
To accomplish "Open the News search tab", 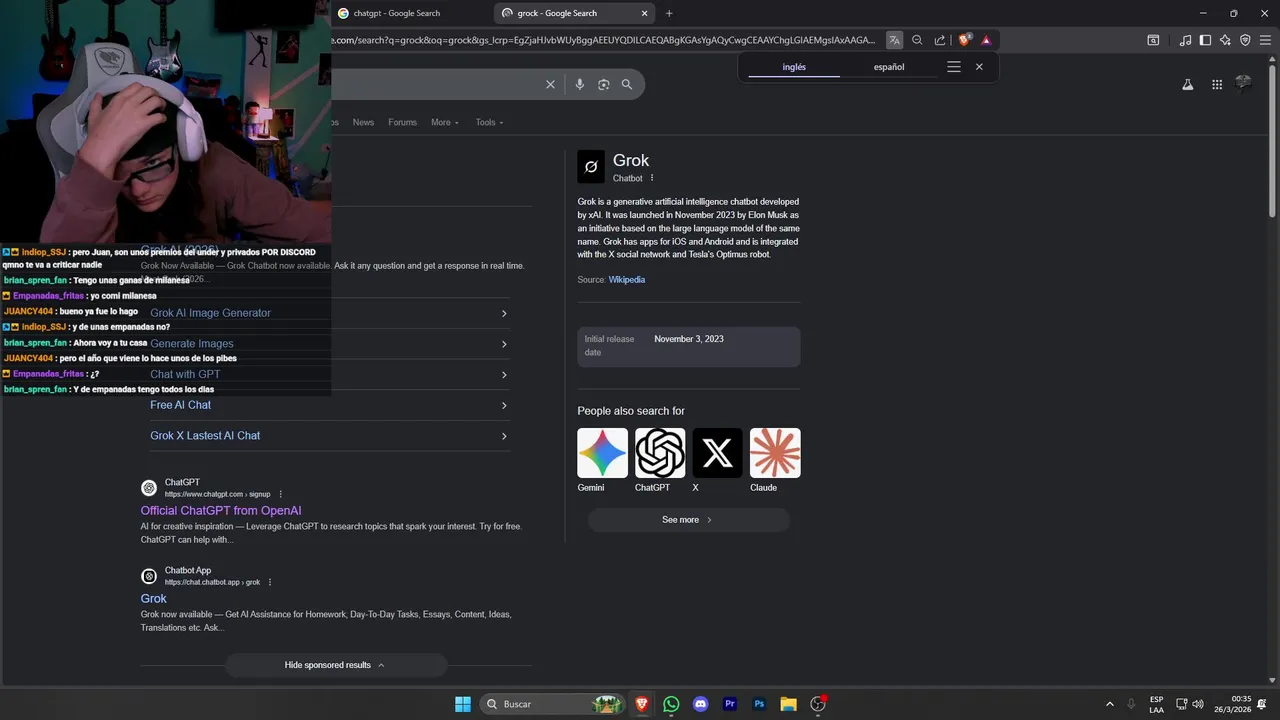I will (x=363, y=122).
